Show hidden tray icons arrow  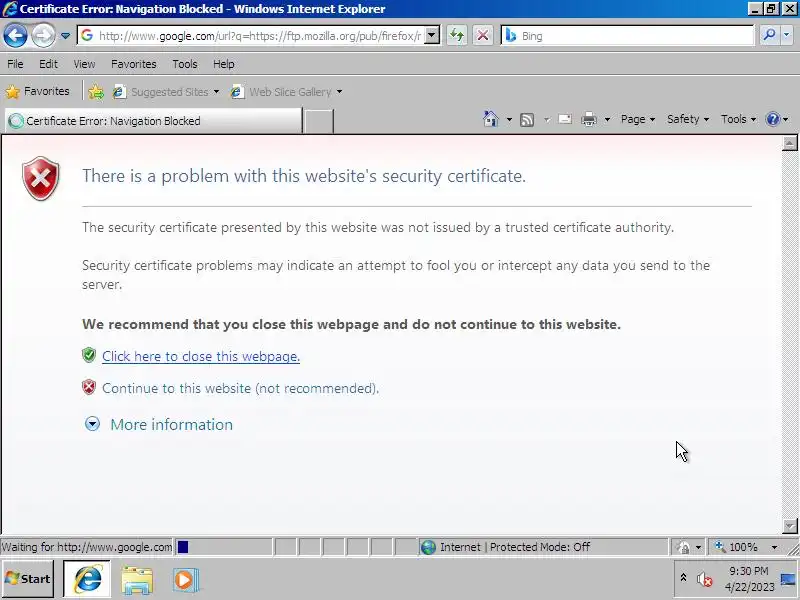(x=683, y=578)
